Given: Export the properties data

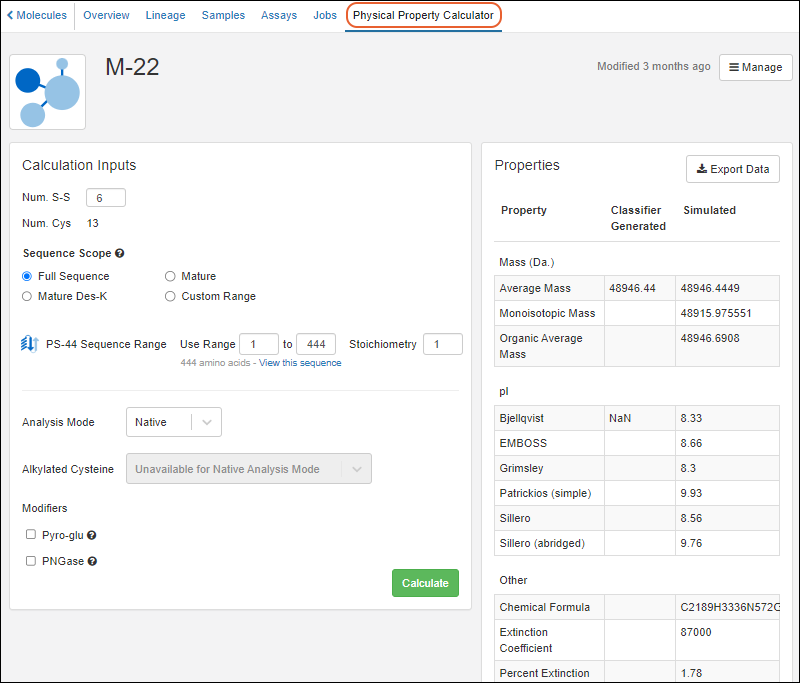Looking at the screenshot, I should (732, 169).
